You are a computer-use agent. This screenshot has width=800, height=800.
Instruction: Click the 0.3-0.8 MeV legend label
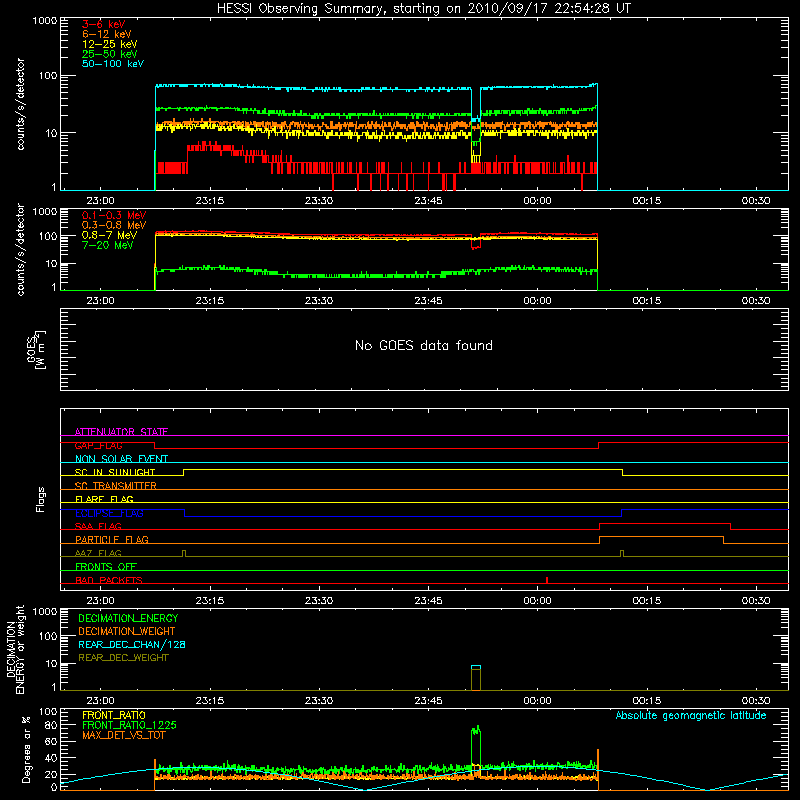(114, 226)
